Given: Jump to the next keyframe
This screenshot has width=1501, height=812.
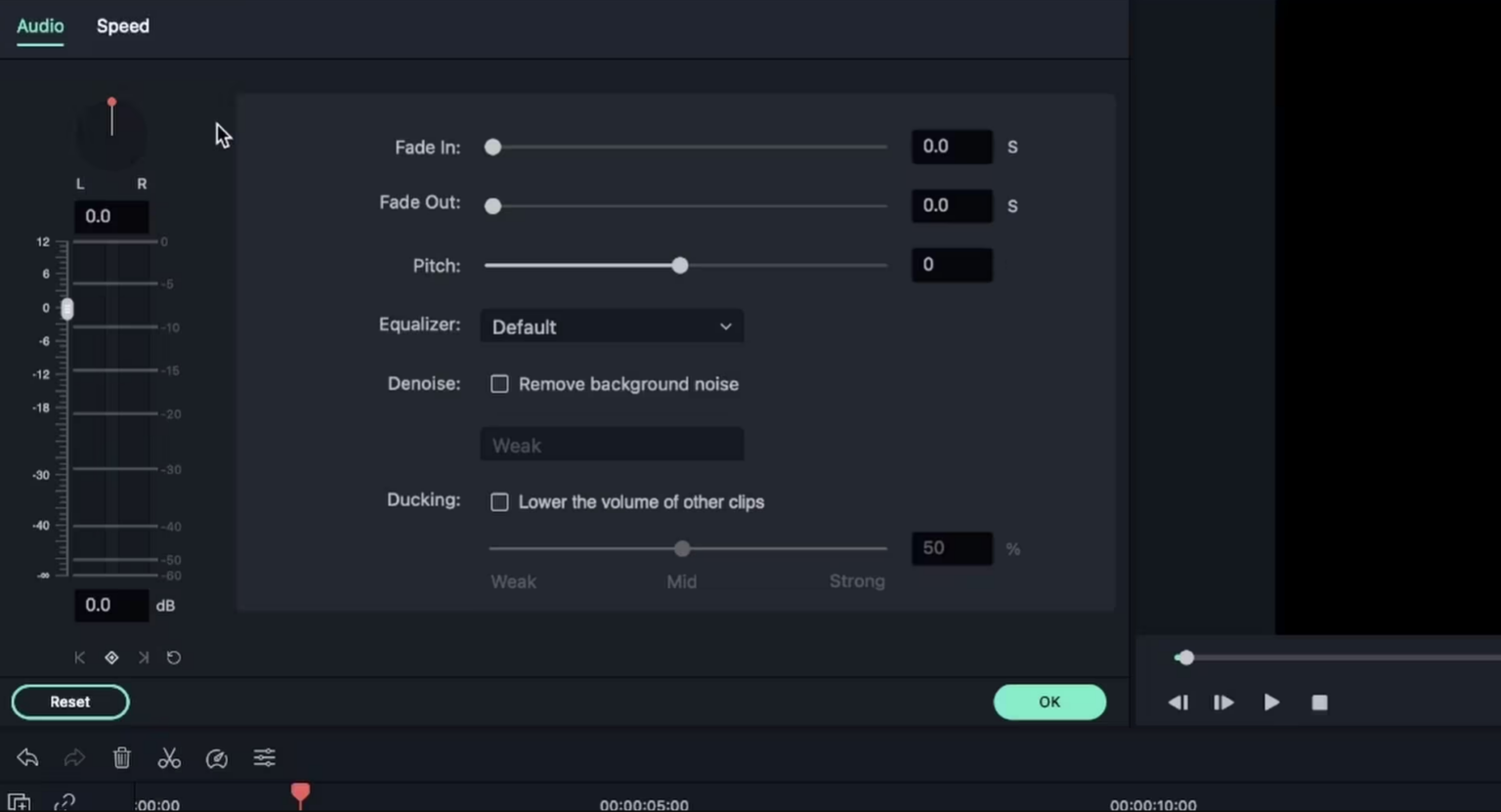Looking at the screenshot, I should pyautogui.click(x=143, y=658).
